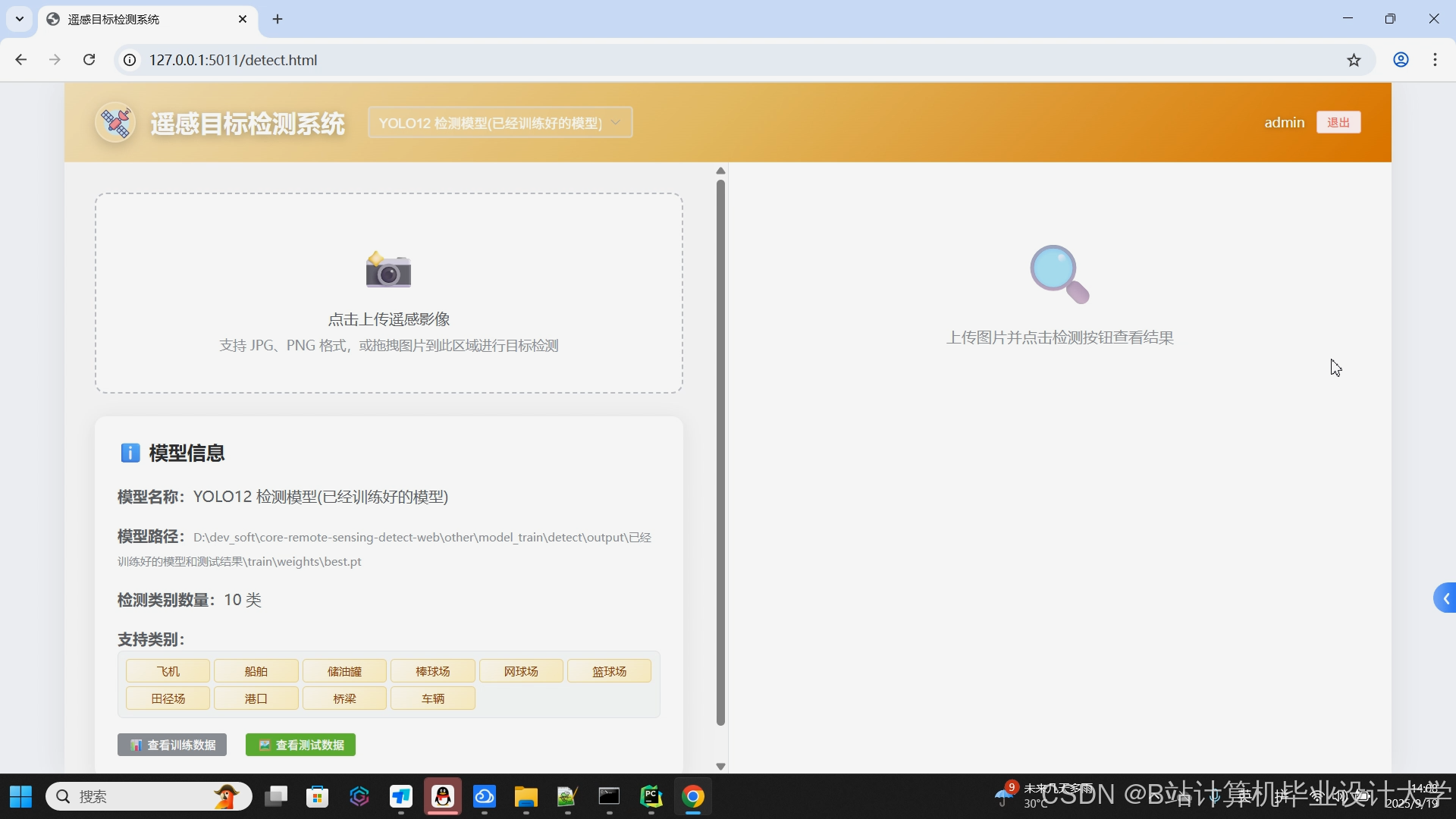Open a new browser tab

pos(278,19)
